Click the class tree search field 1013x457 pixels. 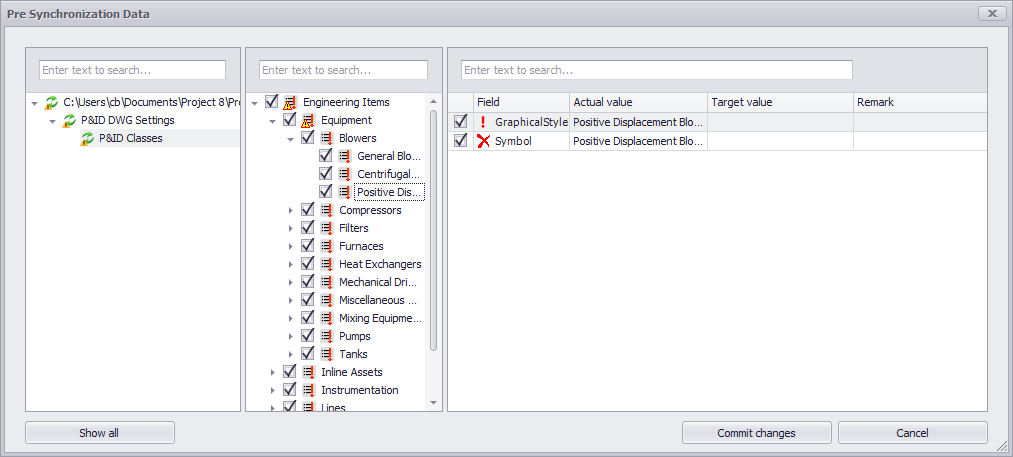pos(343,70)
